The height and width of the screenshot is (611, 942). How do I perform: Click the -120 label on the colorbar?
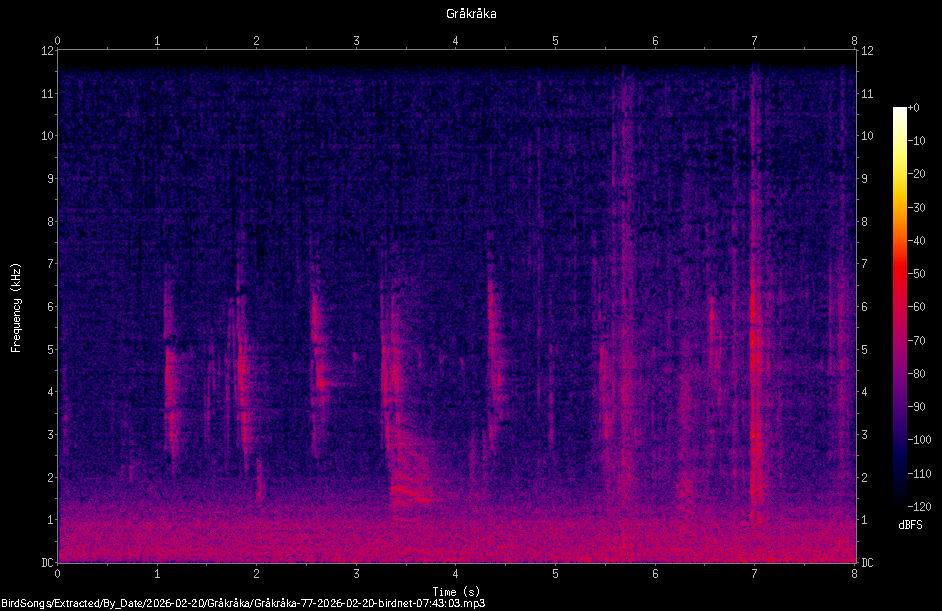coord(920,506)
